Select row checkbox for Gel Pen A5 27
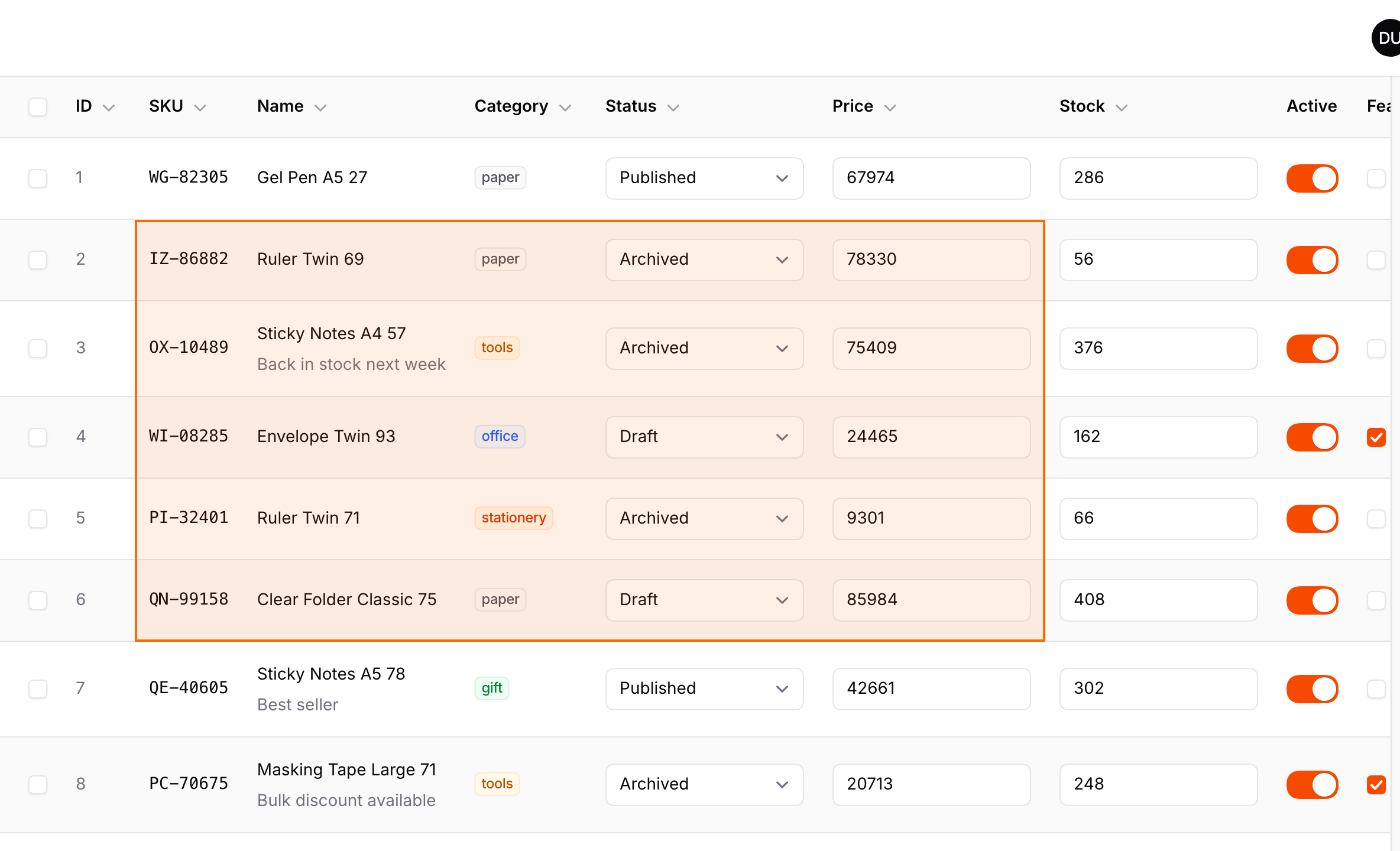Screen dimensions: 1400x851 point(38,178)
